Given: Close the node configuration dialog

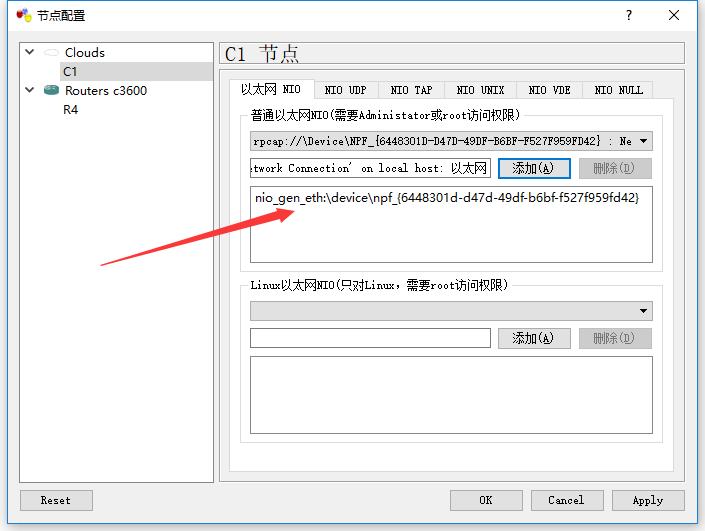Looking at the screenshot, I should 674,15.
